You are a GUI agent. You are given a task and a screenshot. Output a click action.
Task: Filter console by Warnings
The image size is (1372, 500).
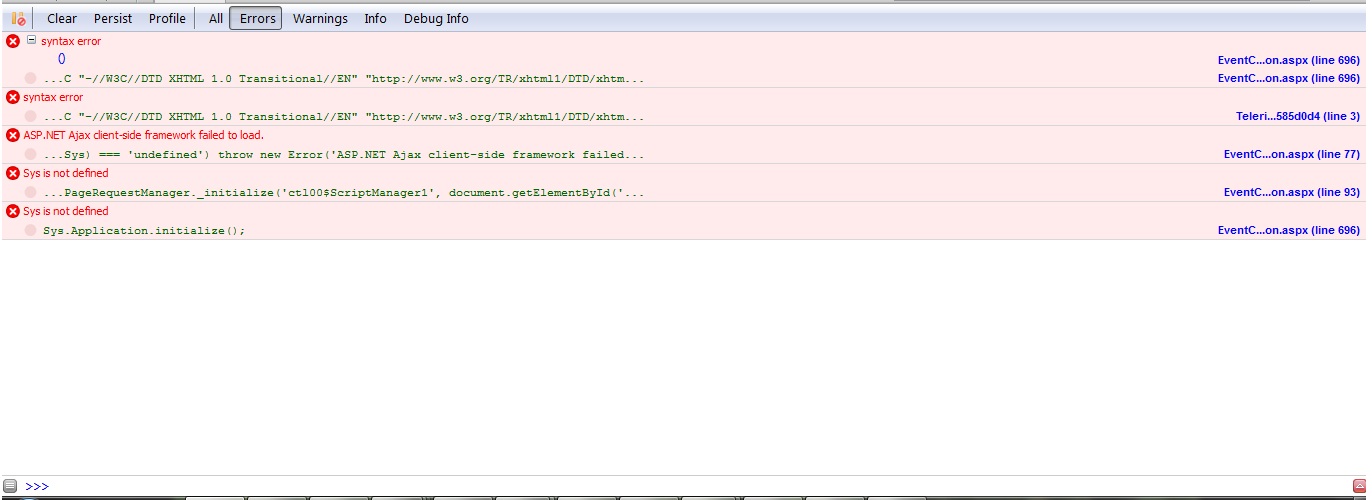[320, 18]
